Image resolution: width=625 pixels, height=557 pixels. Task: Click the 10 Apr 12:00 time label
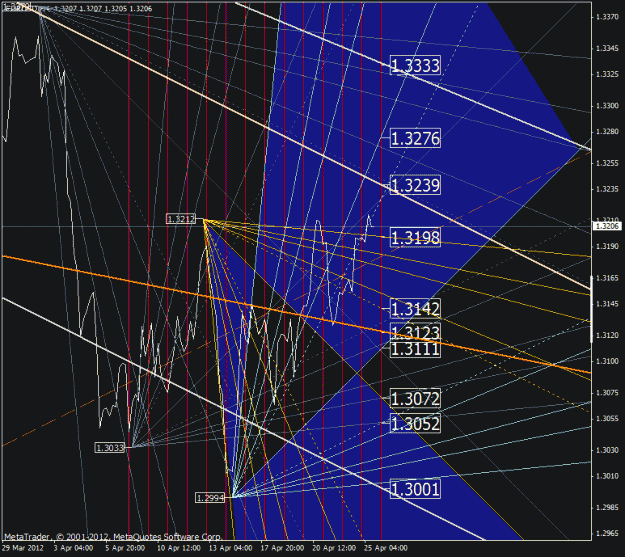click(x=178, y=548)
